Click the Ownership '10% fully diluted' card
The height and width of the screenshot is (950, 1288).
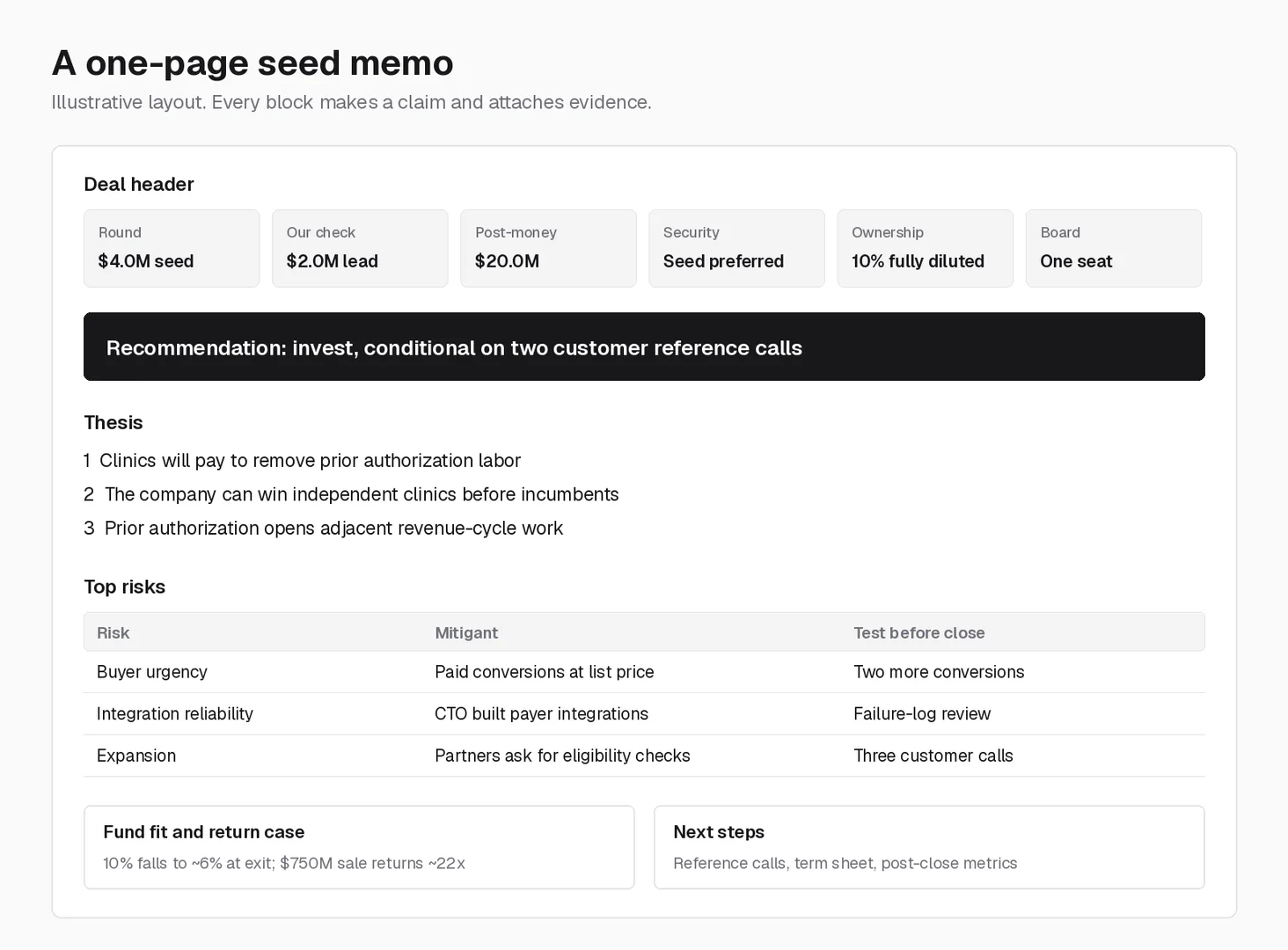[925, 248]
